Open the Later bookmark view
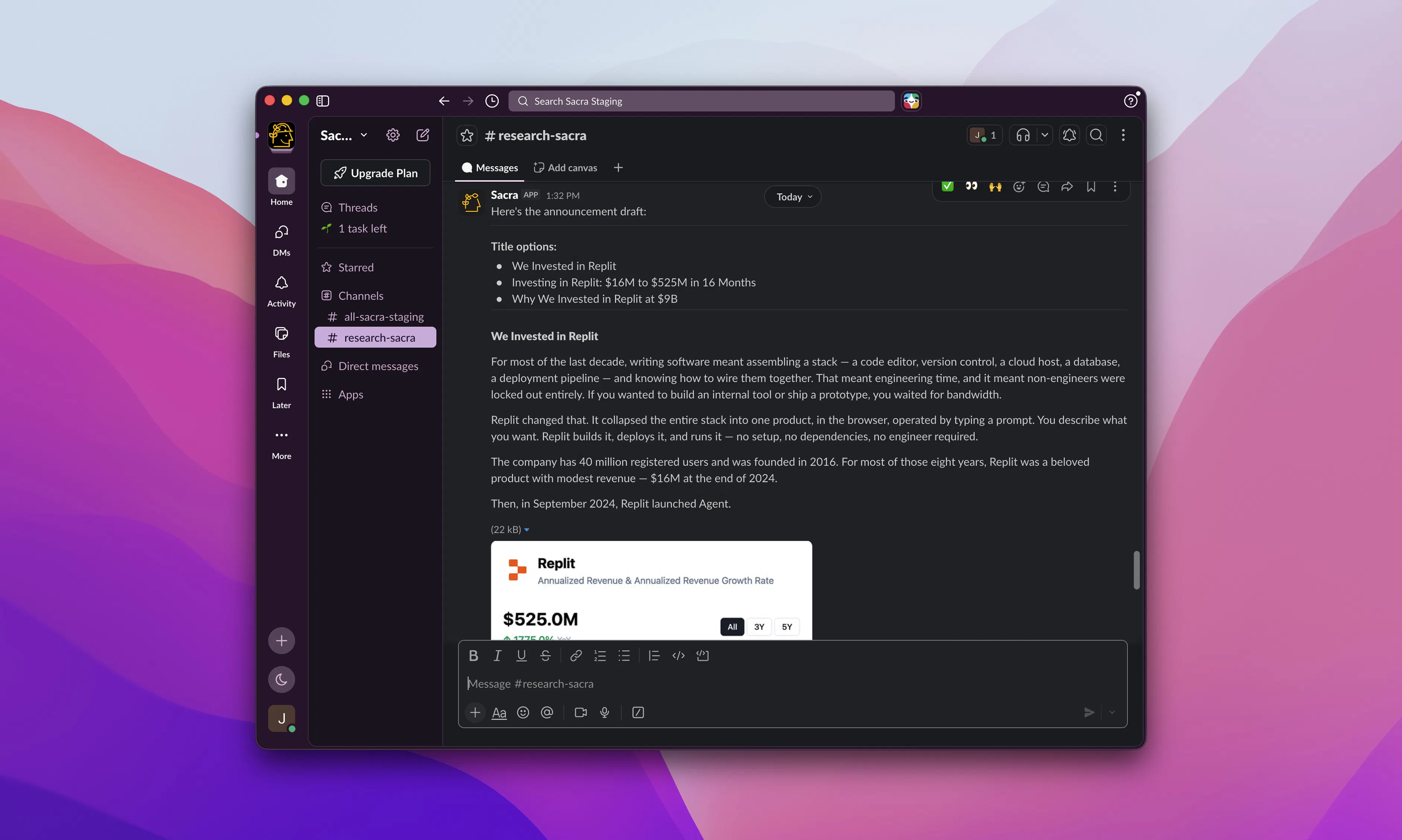 tap(281, 392)
